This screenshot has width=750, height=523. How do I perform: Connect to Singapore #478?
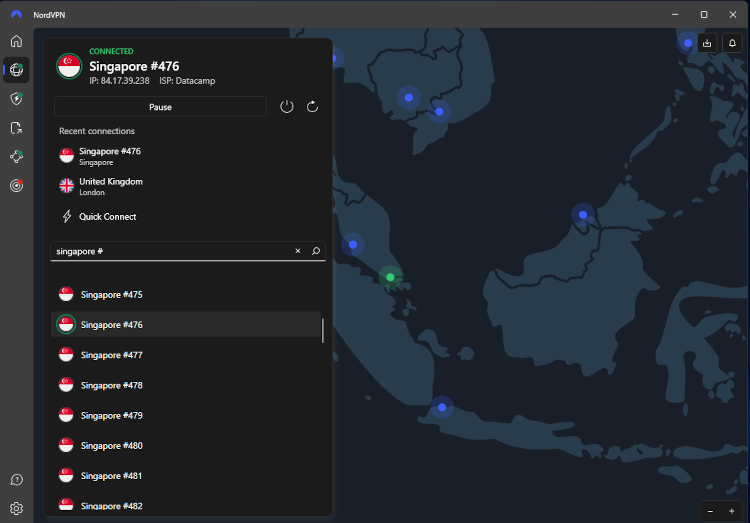point(186,385)
